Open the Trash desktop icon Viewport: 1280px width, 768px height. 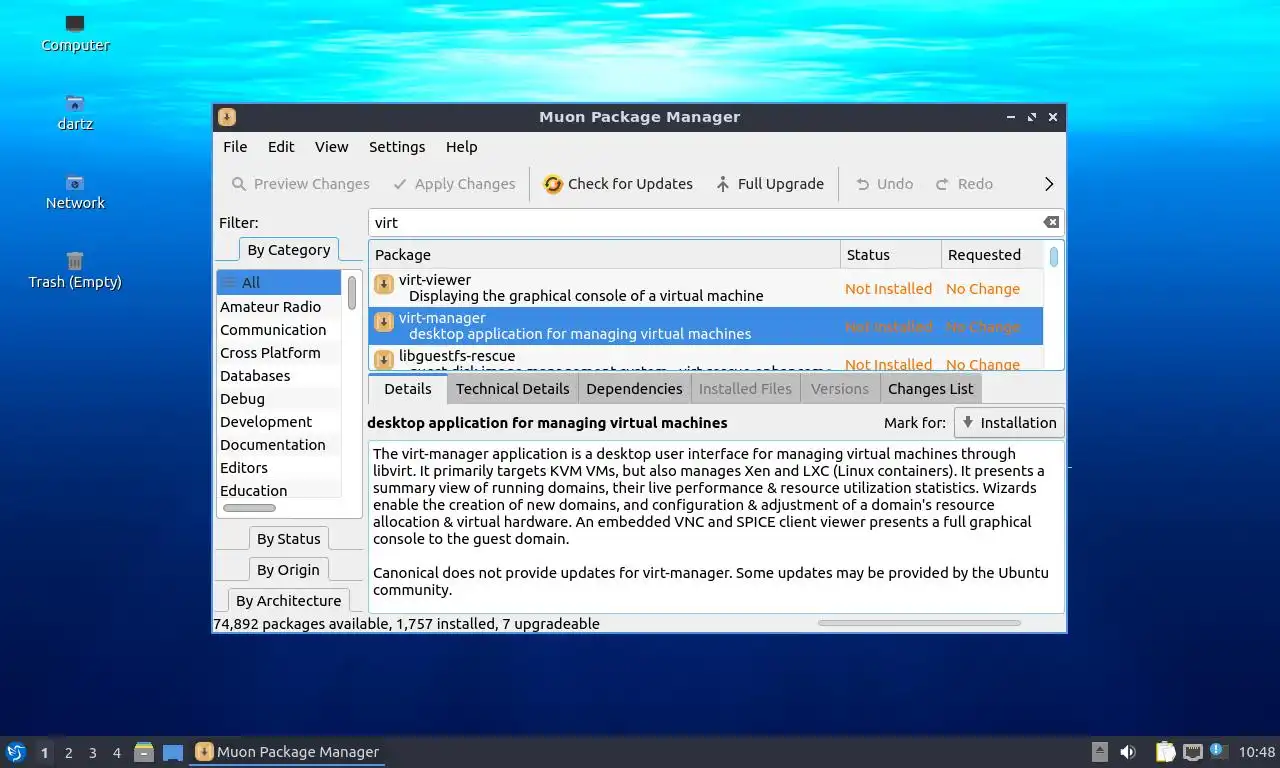[75, 271]
